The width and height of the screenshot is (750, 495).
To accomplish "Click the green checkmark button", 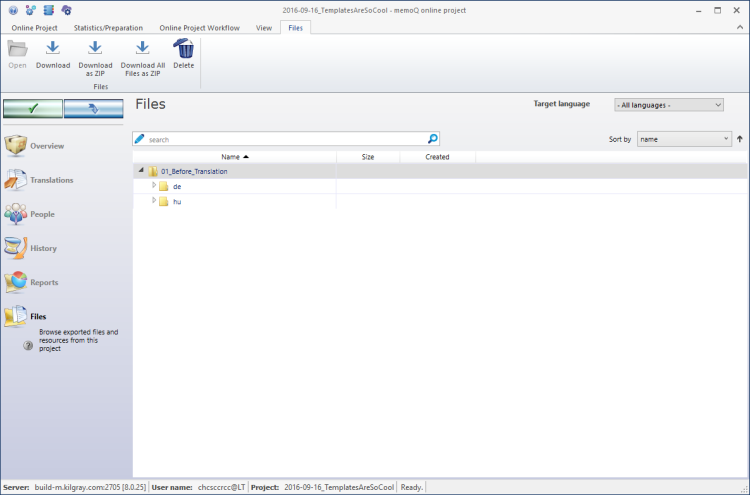I will pos(33,109).
